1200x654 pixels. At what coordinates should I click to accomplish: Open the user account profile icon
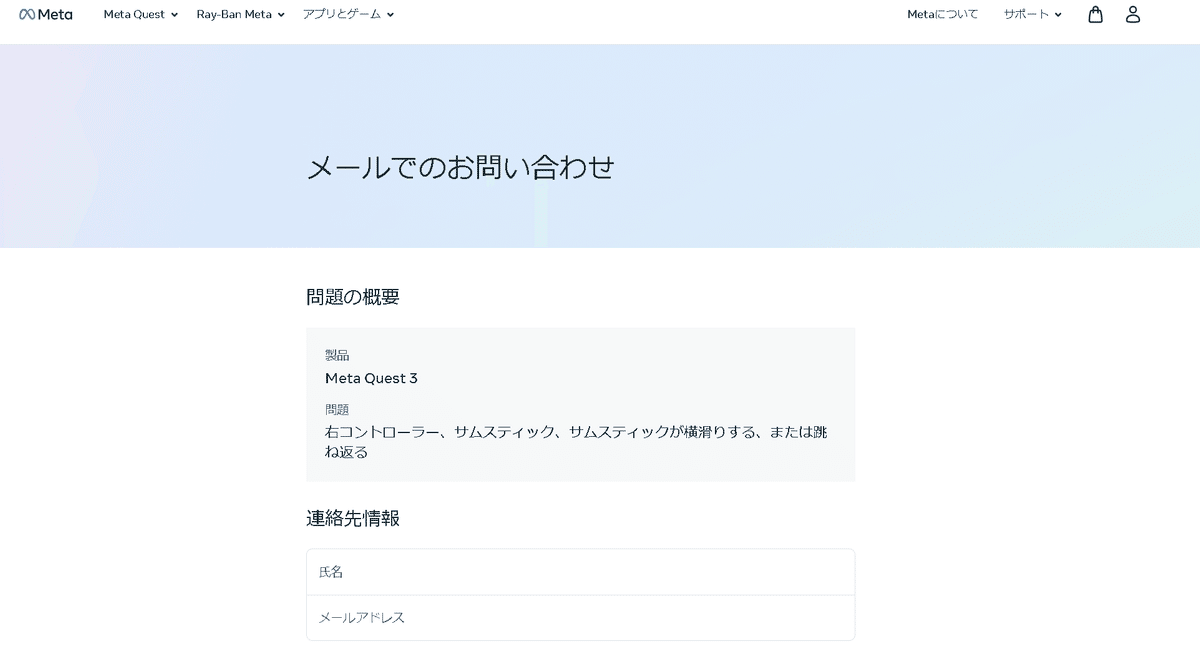(x=1133, y=14)
